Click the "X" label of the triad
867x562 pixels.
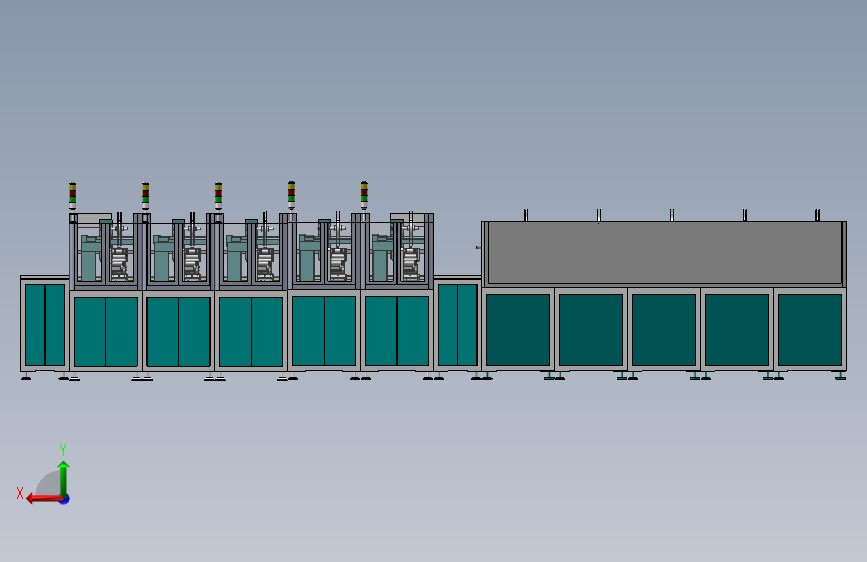point(20,493)
